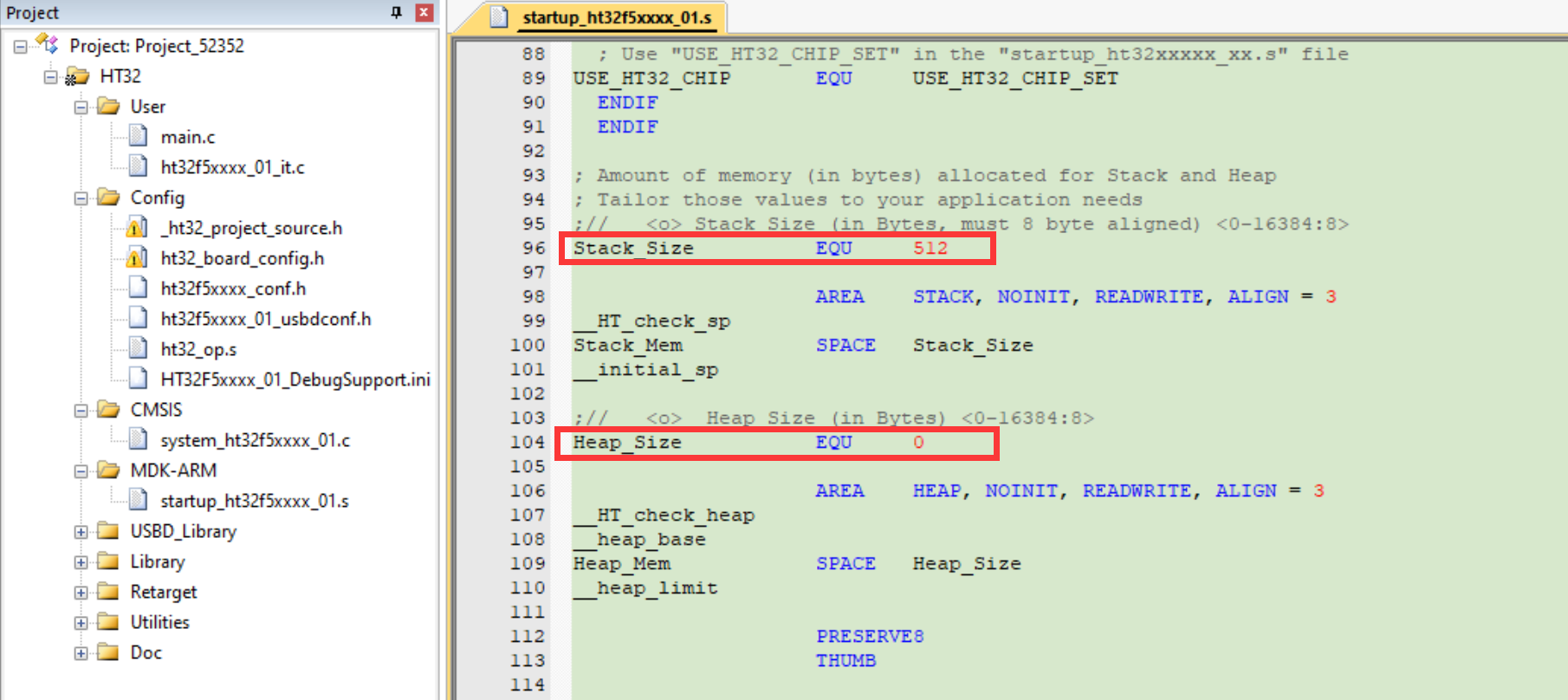
Task: Collapse the Config group
Action: 81,198
